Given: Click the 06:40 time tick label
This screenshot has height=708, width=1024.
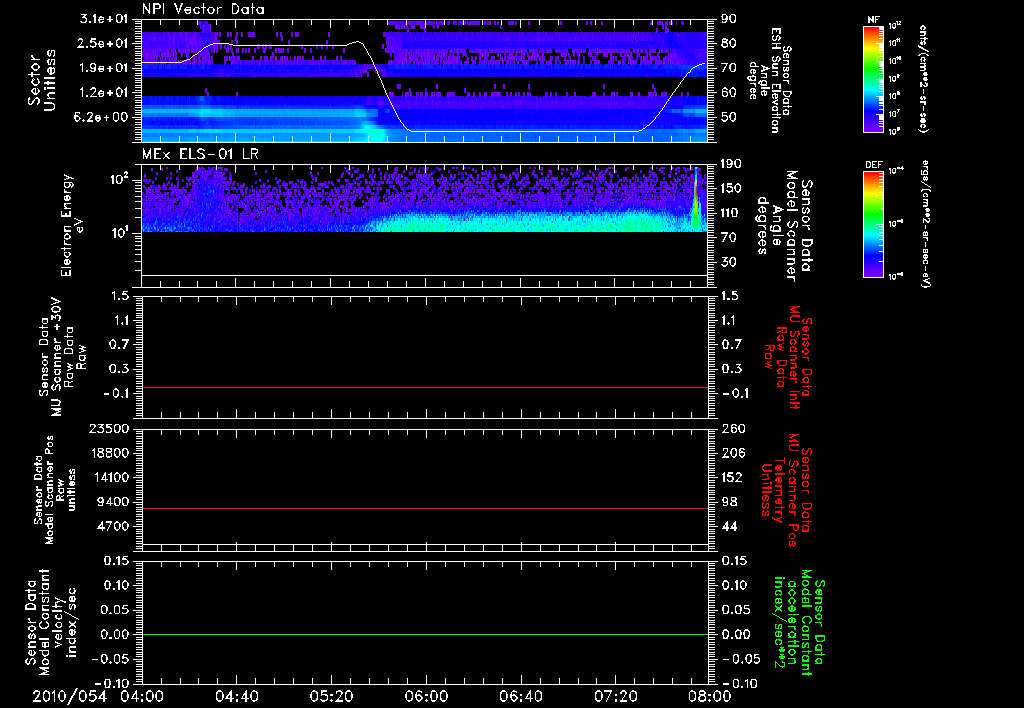Looking at the screenshot, I should 520,696.
